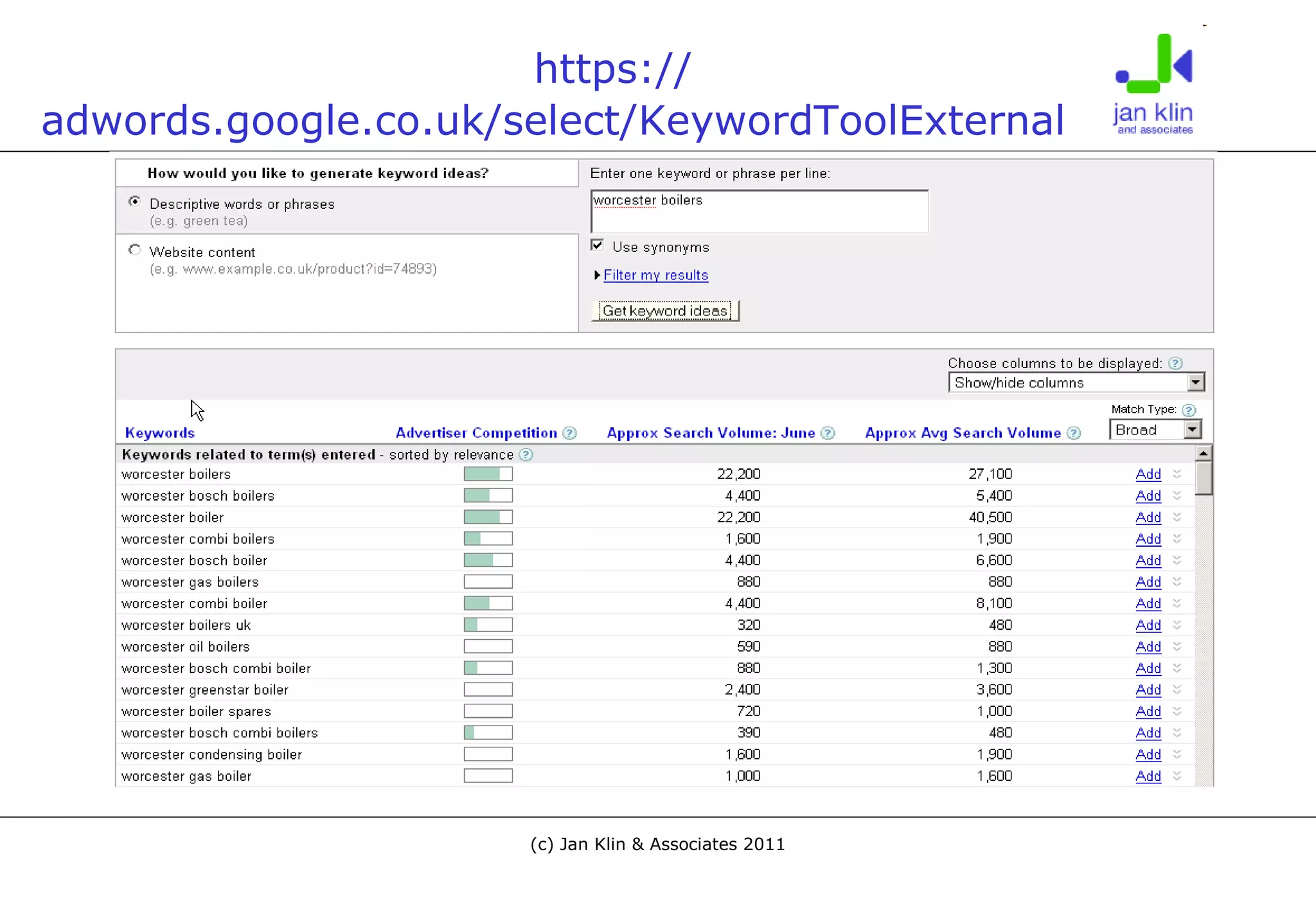
Task: Open chevron menu in worcester oil boilers row
Action: pos(1177,646)
